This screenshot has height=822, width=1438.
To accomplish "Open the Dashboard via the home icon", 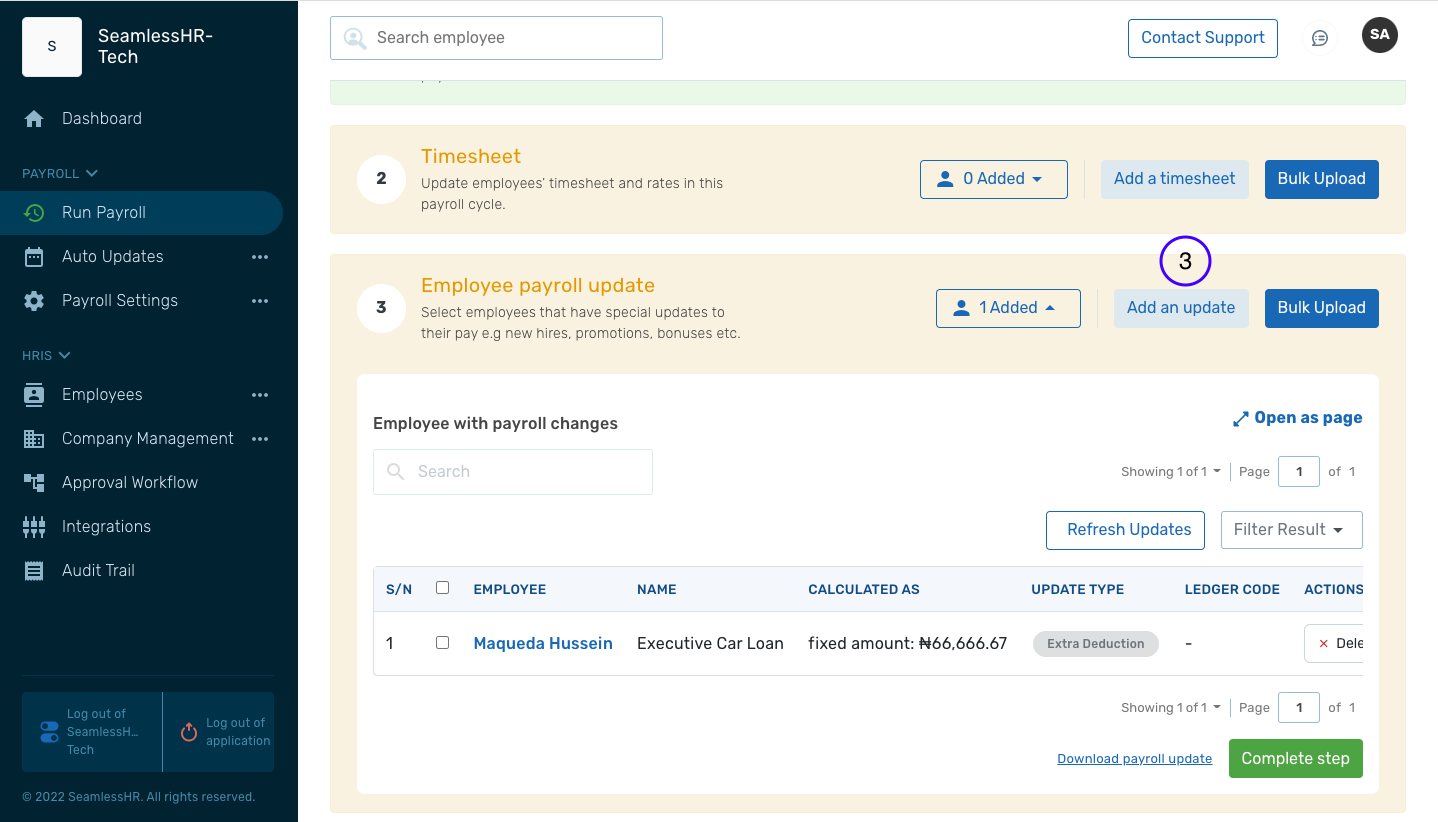I will (34, 118).
